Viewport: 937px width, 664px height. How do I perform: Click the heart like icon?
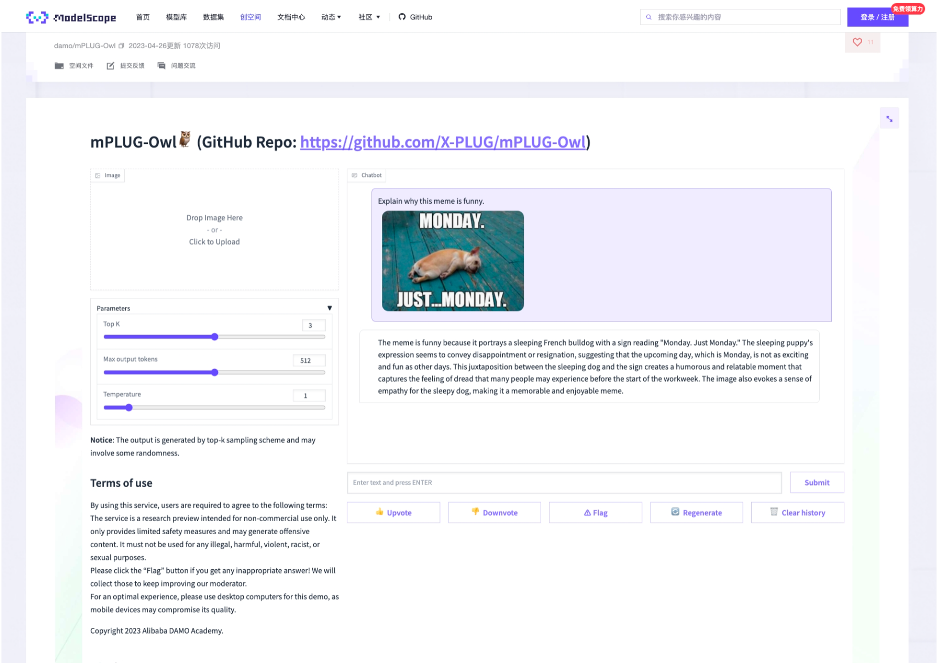[x=857, y=42]
